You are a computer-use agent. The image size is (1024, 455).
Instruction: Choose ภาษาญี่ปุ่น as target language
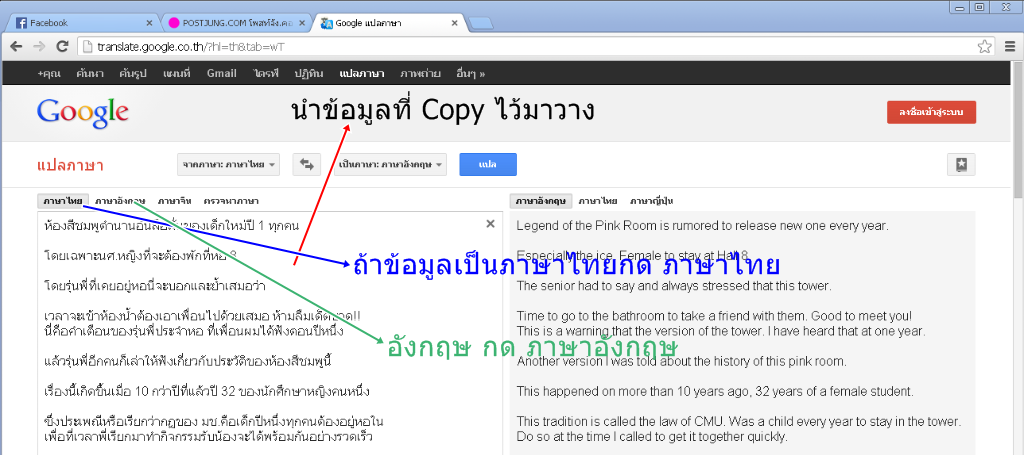[x=652, y=201]
